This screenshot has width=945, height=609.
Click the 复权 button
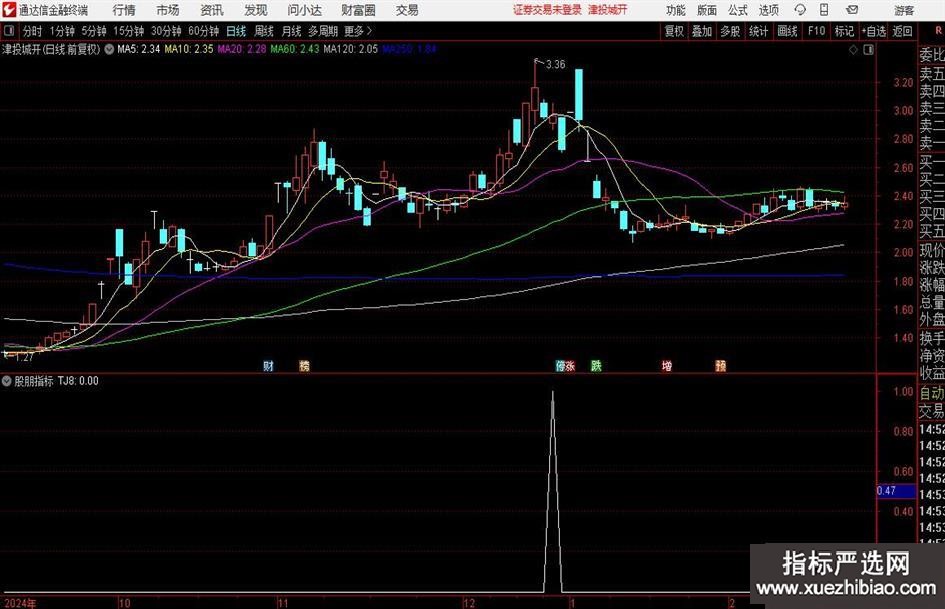coord(674,31)
